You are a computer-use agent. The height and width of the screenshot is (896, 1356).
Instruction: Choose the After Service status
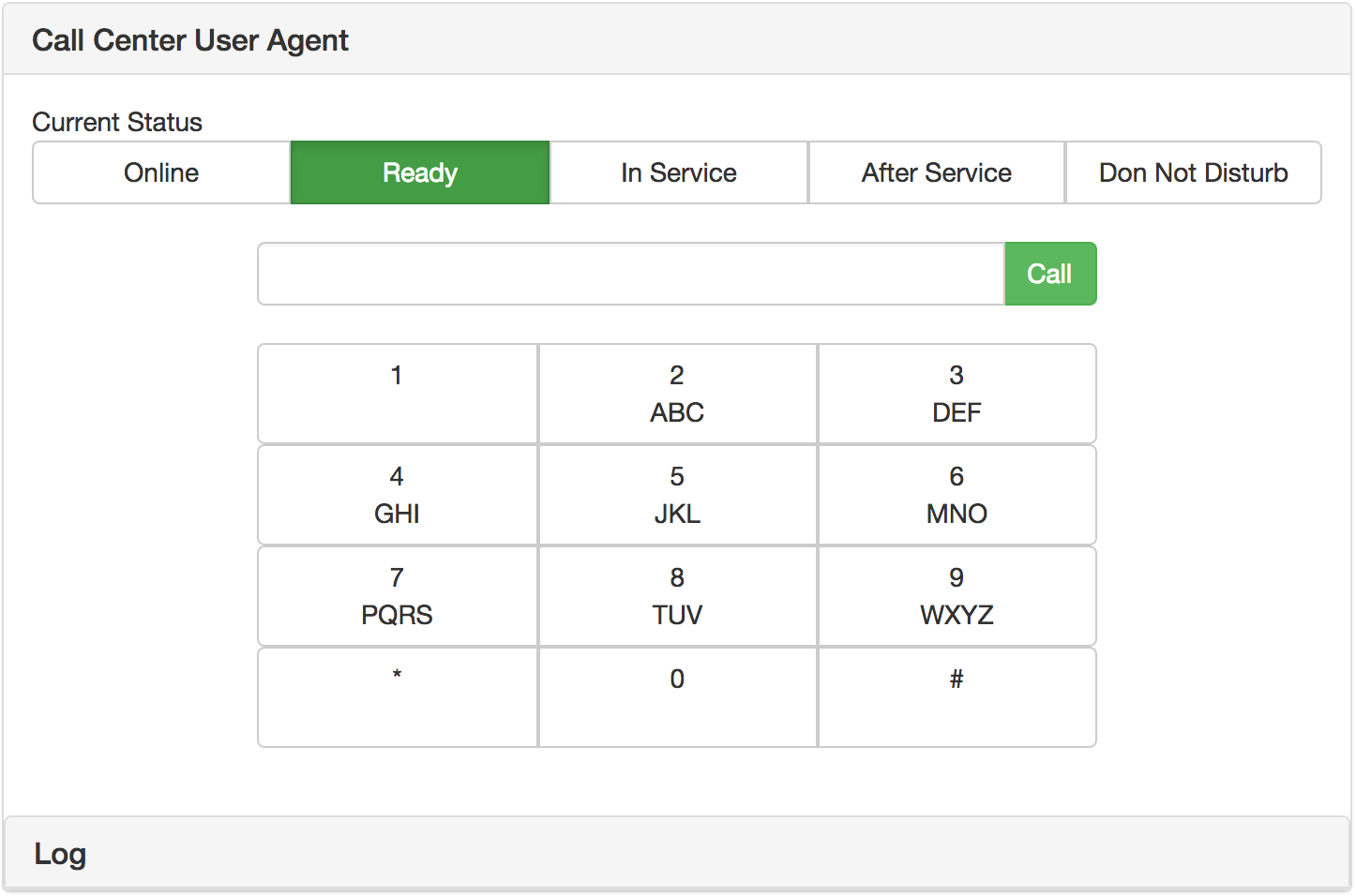937,172
